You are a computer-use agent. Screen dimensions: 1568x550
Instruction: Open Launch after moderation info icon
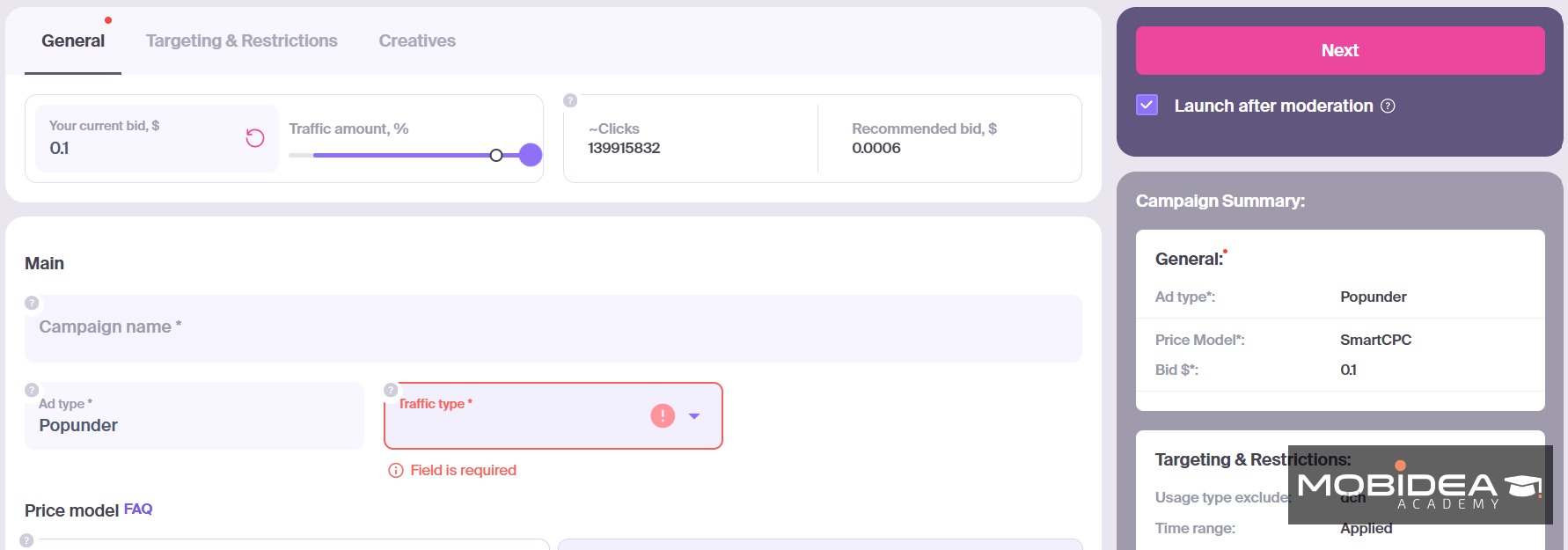[x=1388, y=106]
